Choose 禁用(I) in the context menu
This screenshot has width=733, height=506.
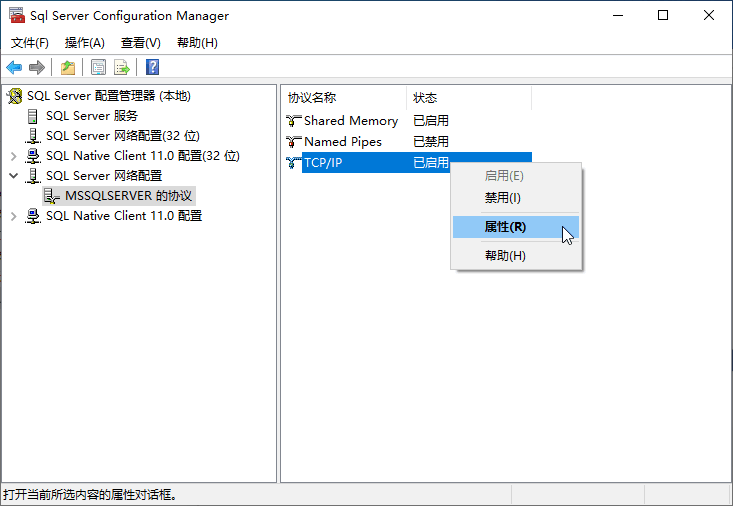click(x=516, y=198)
